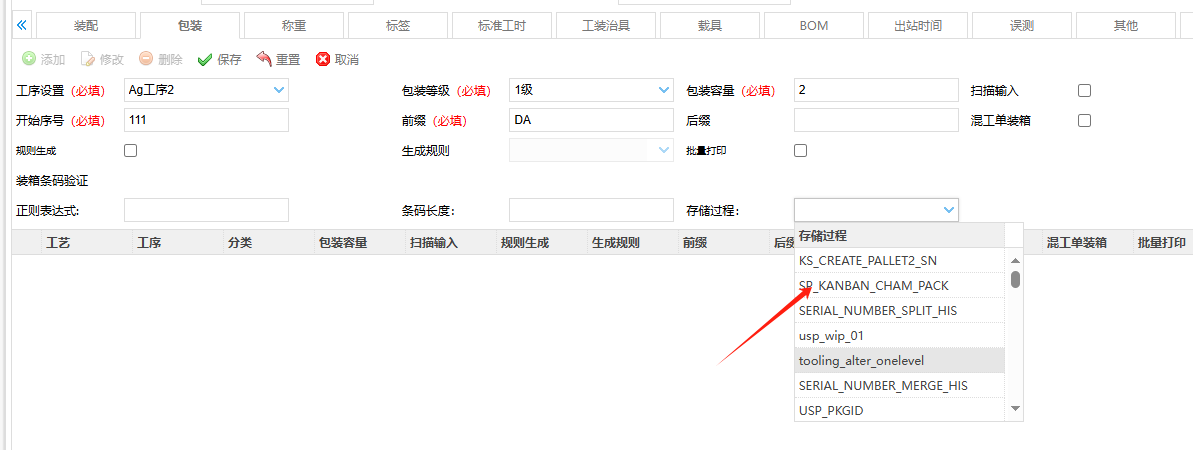The height and width of the screenshot is (450, 1193).
Task: Enable the 扫描输入 checkbox
Action: pyautogui.click(x=1084, y=91)
